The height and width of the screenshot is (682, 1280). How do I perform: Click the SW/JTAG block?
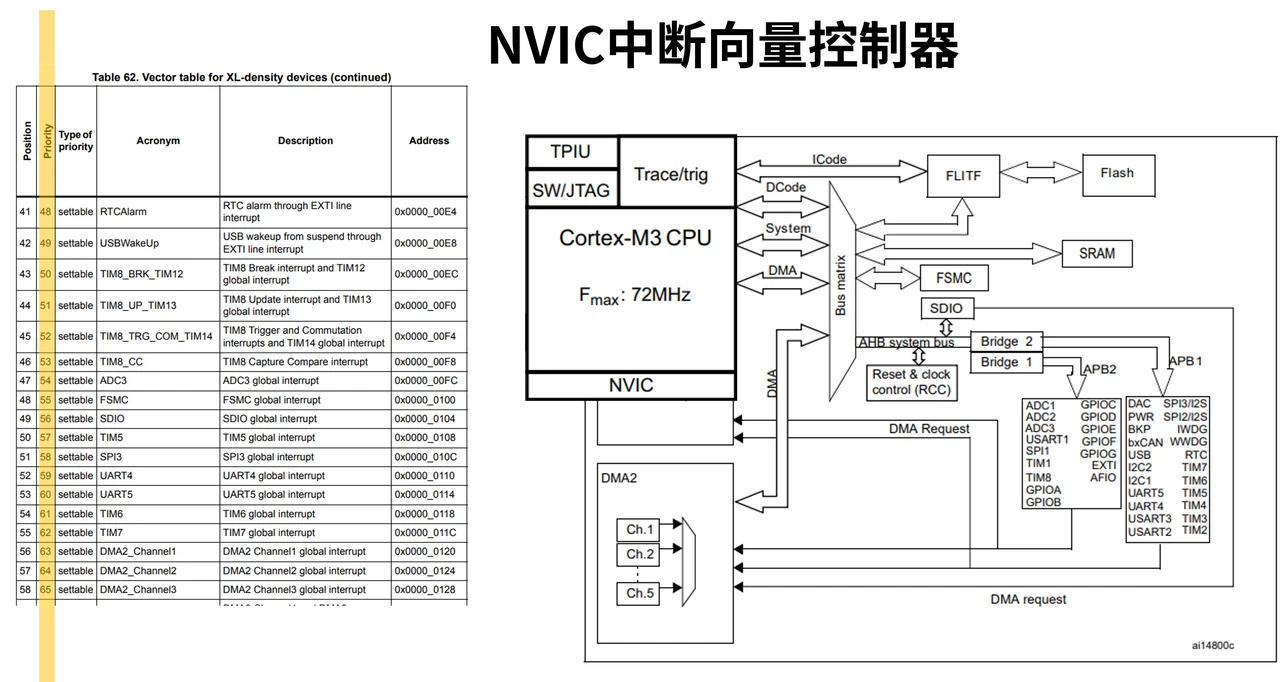click(x=572, y=188)
